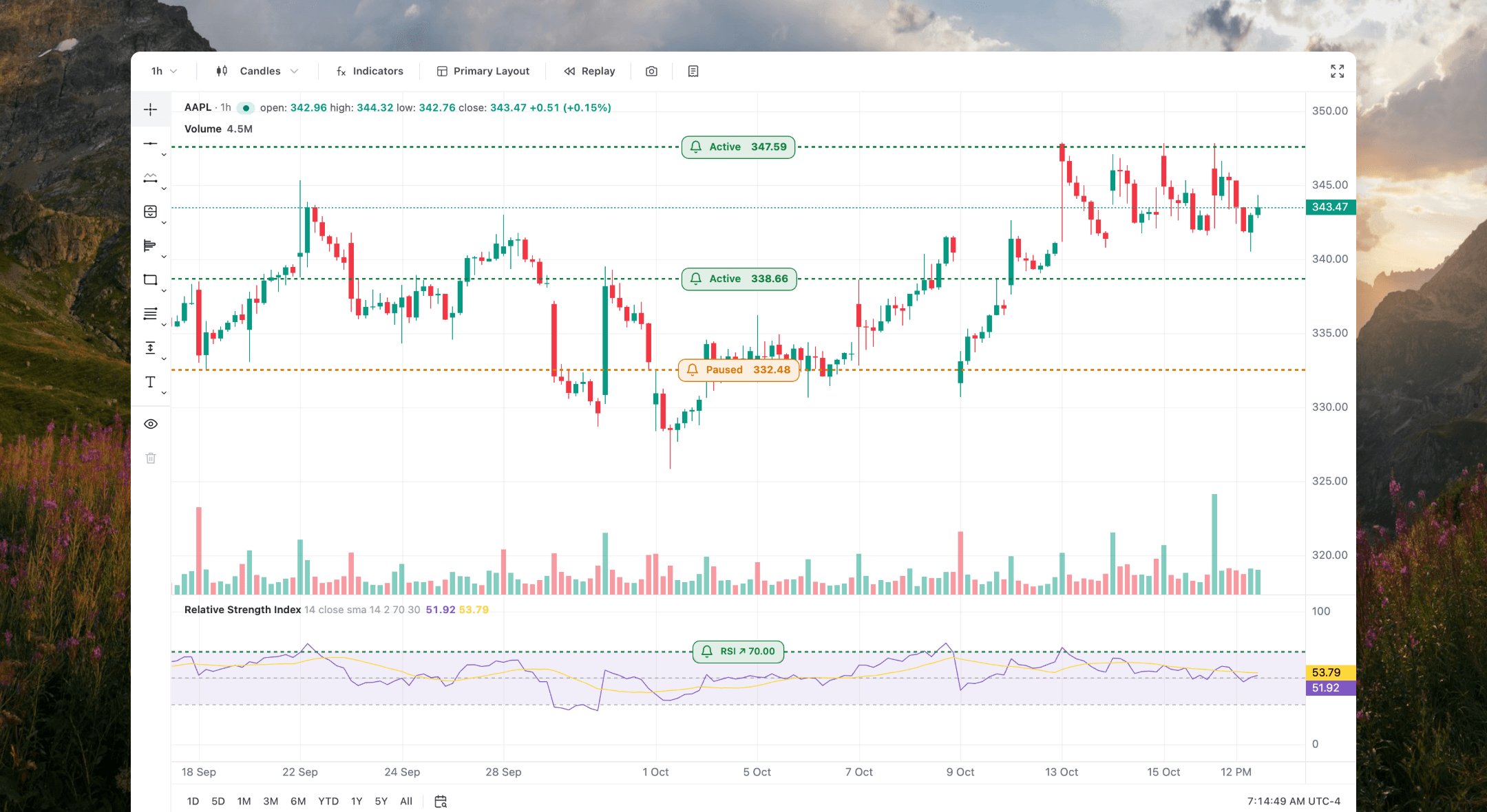
Task: Select the Fibonacci lines tool
Action: (150, 314)
